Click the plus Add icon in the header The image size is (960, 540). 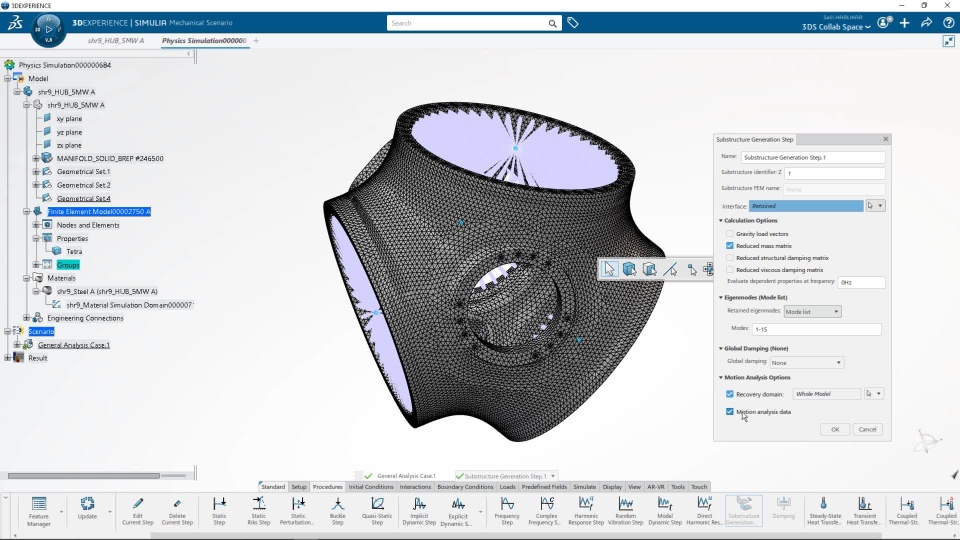click(904, 23)
